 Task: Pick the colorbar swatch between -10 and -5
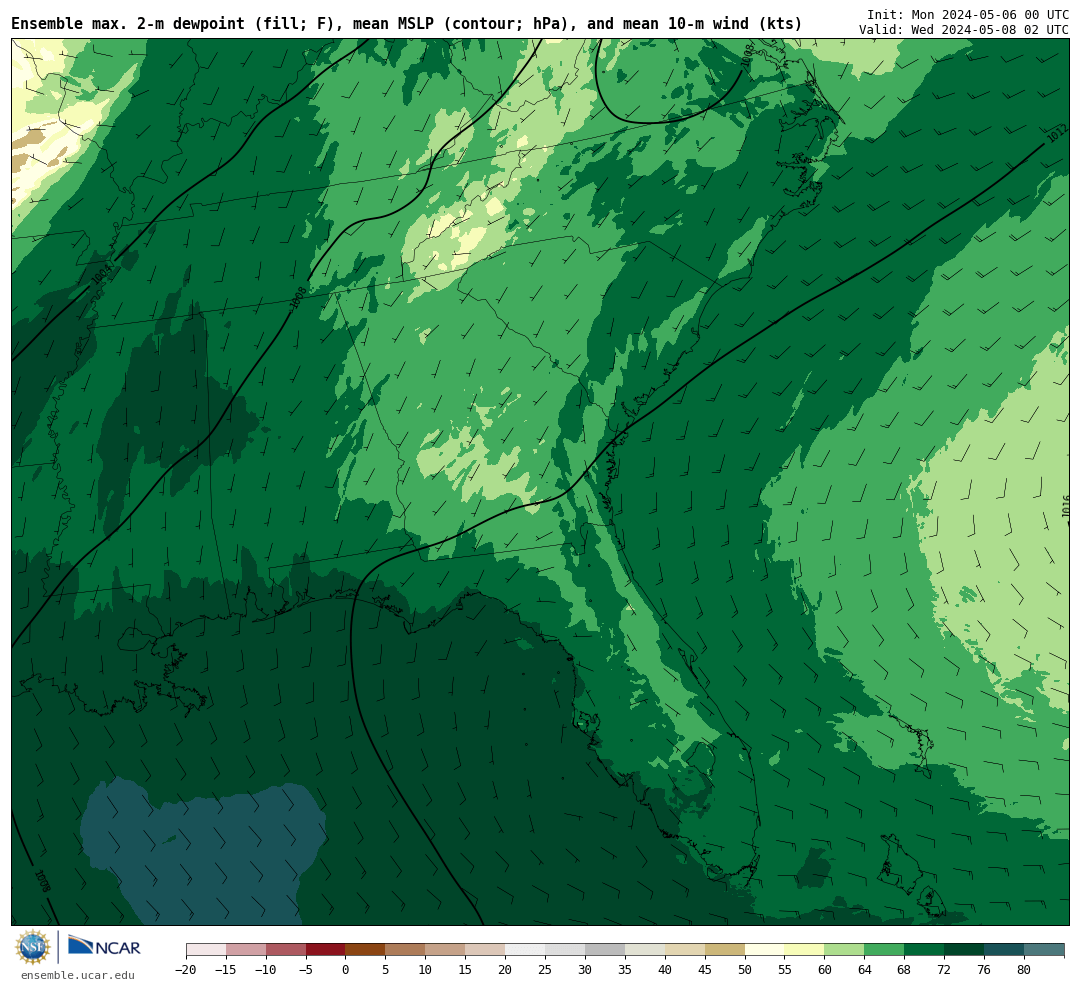[x=286, y=950]
